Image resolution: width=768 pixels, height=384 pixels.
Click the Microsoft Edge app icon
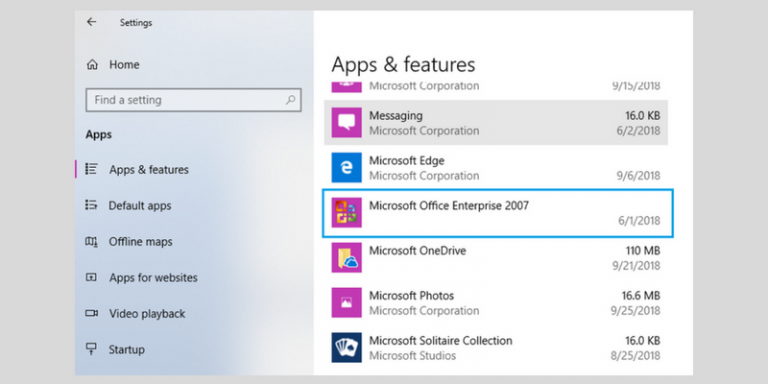click(346, 168)
